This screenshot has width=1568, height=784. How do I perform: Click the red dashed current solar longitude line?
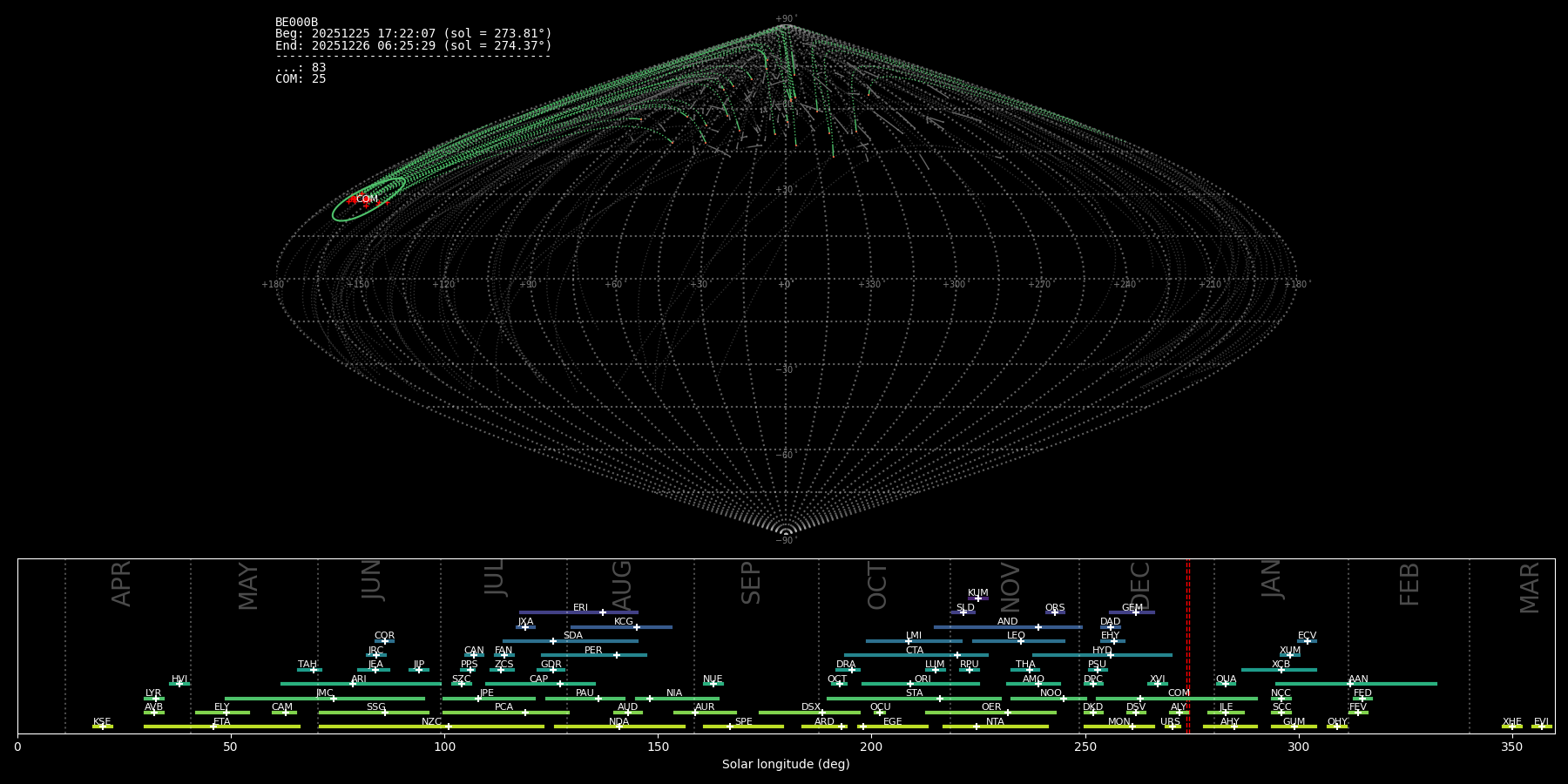(x=1186, y=645)
